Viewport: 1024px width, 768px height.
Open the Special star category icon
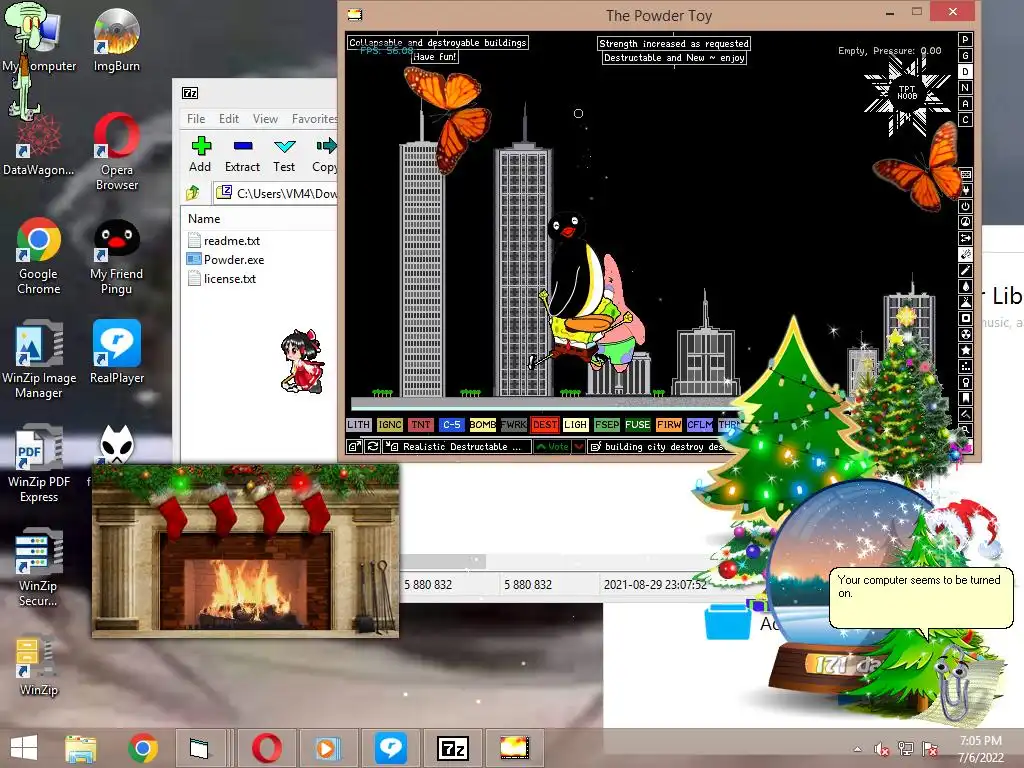click(x=966, y=350)
